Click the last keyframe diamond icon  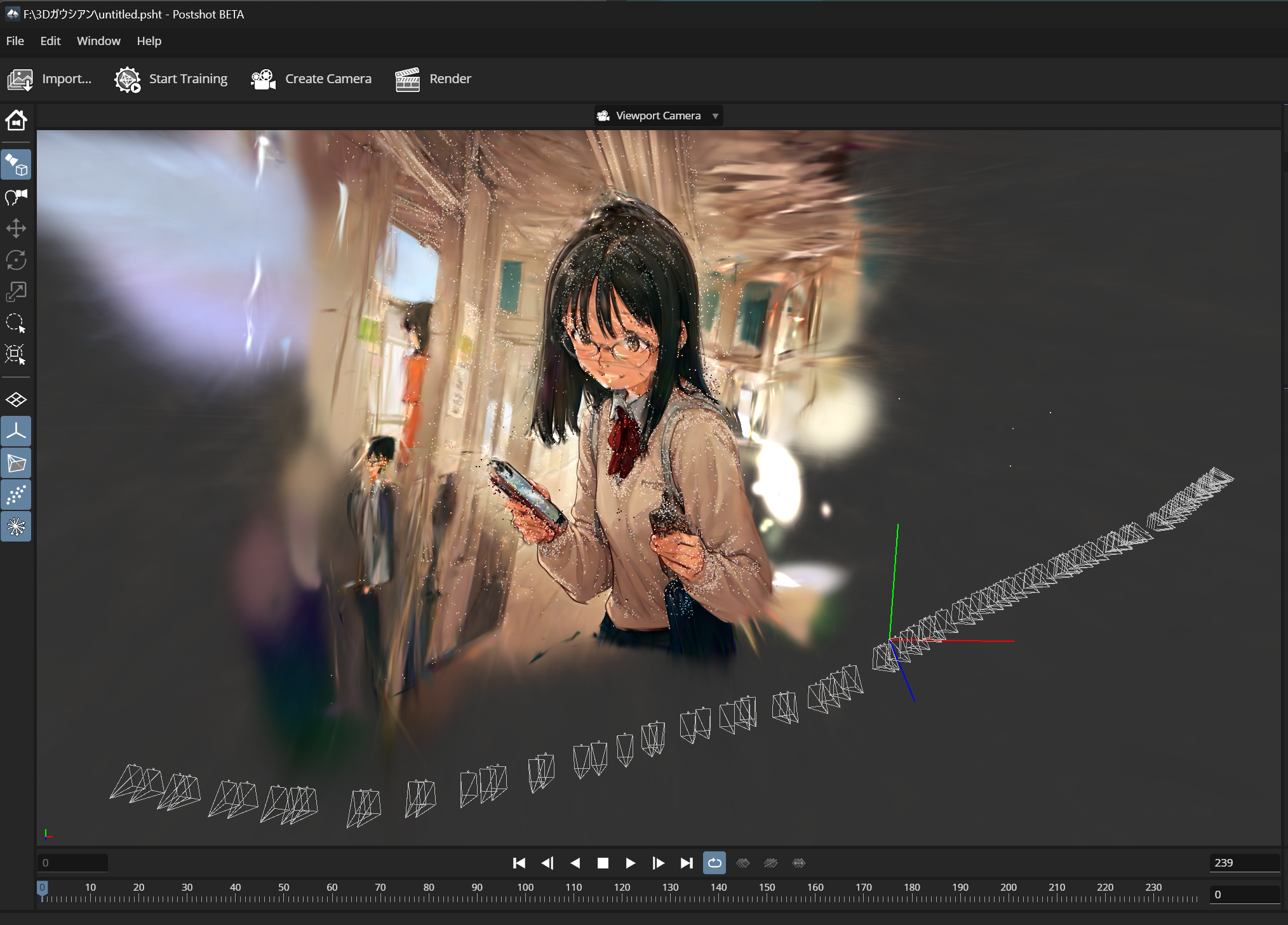pos(799,863)
